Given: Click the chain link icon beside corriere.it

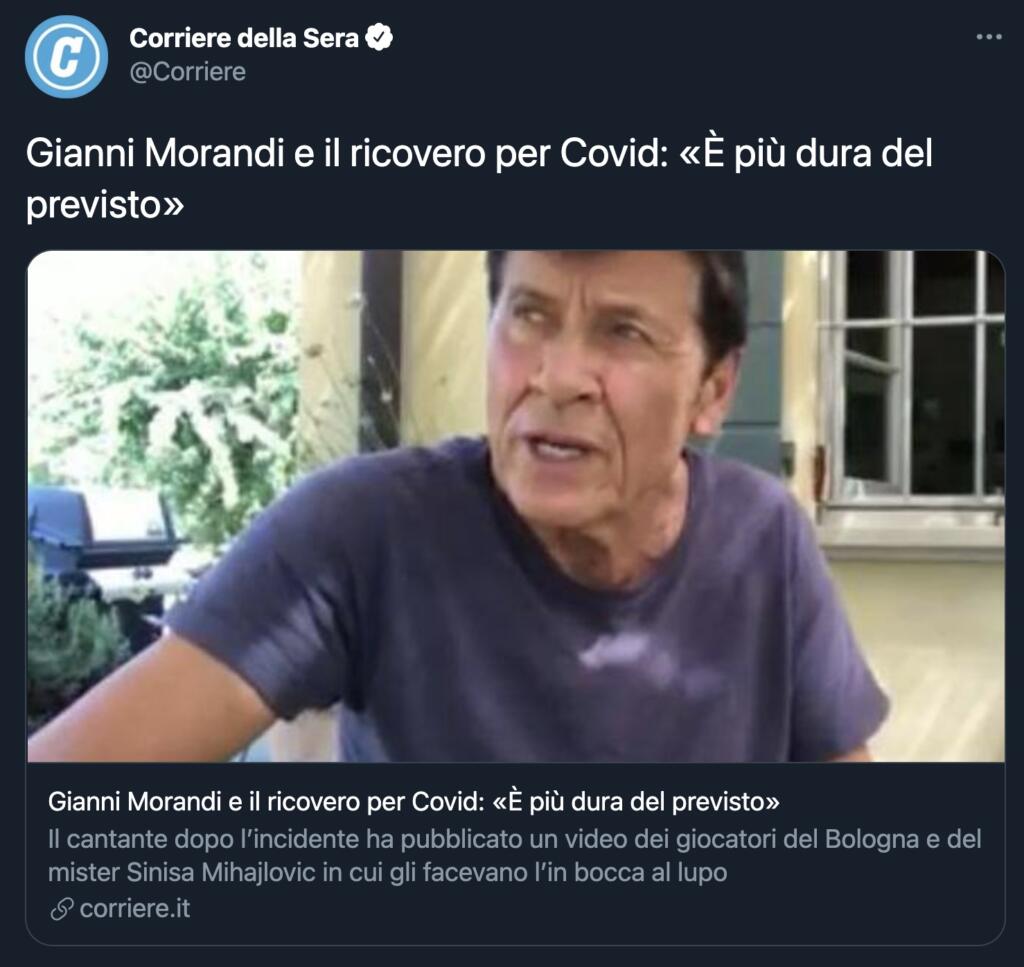Looking at the screenshot, I should click(61, 908).
